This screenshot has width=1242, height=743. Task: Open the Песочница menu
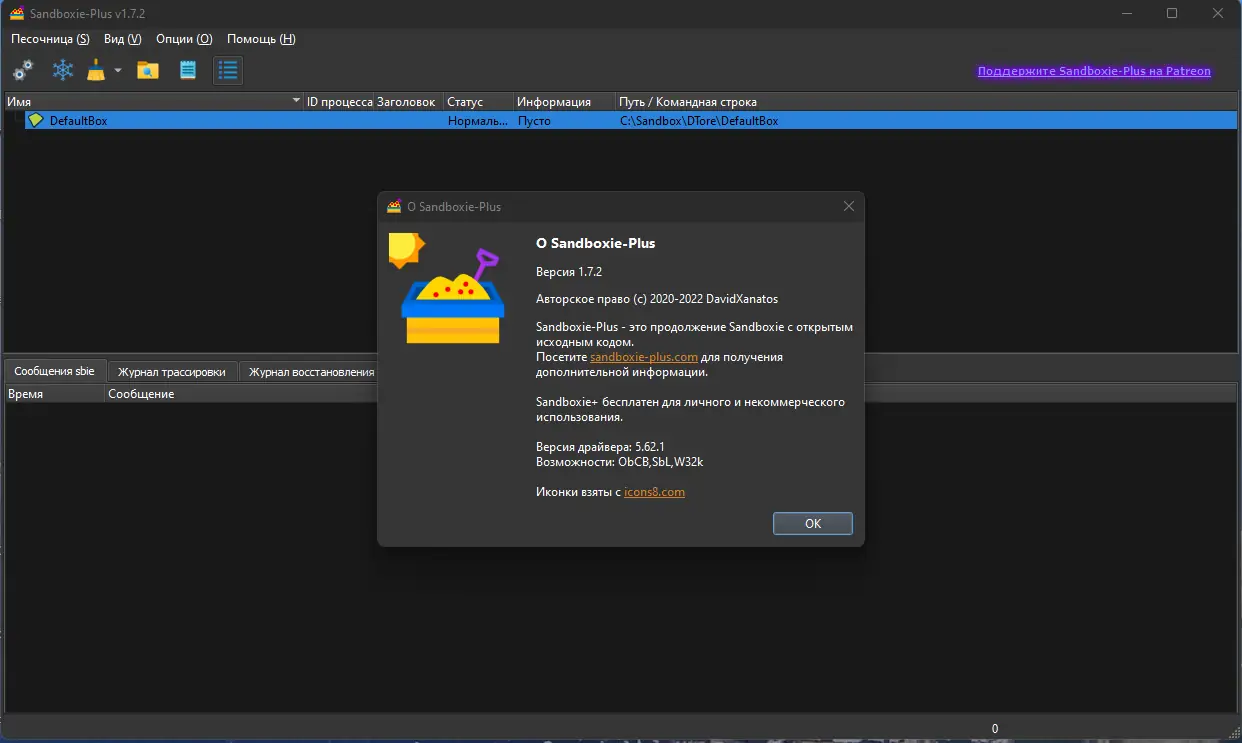(x=50, y=39)
